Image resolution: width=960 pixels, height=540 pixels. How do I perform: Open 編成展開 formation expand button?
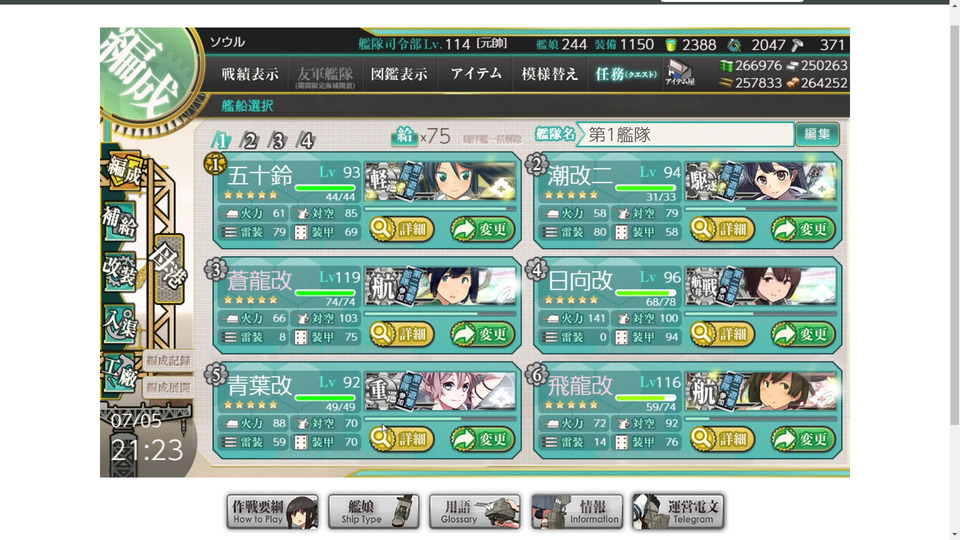[168, 387]
